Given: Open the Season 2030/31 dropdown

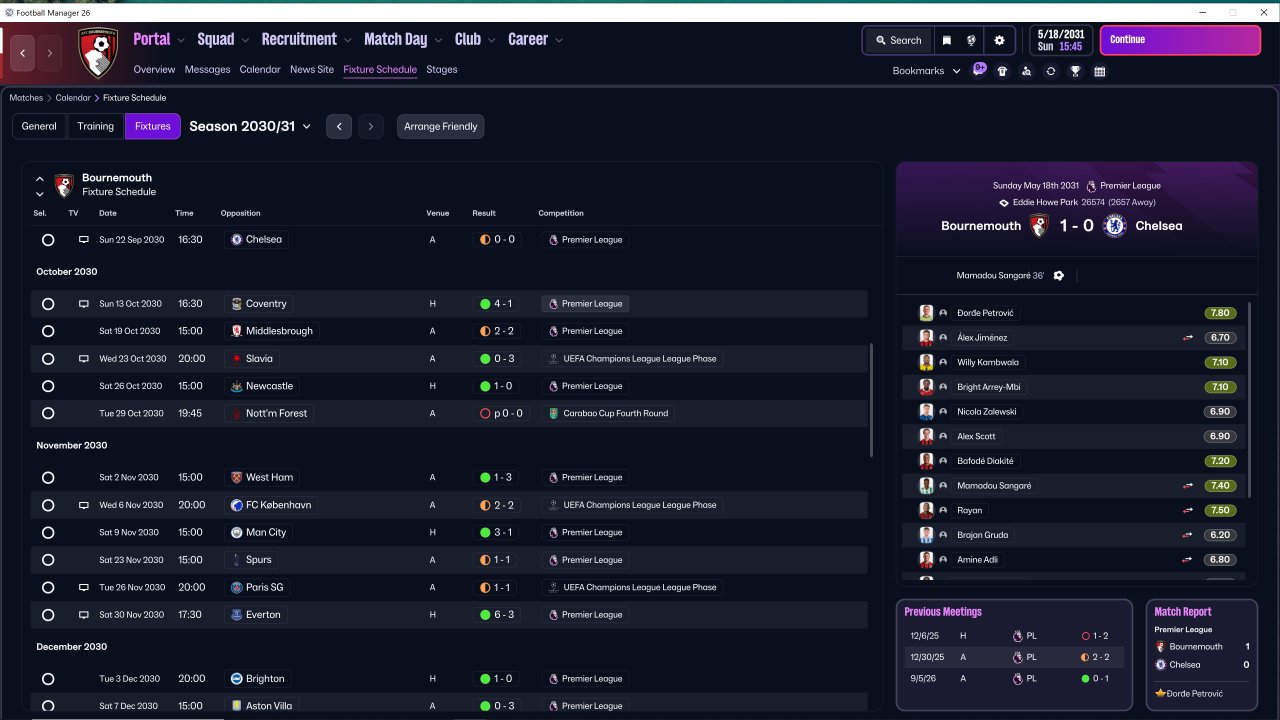Looking at the screenshot, I should pos(250,127).
